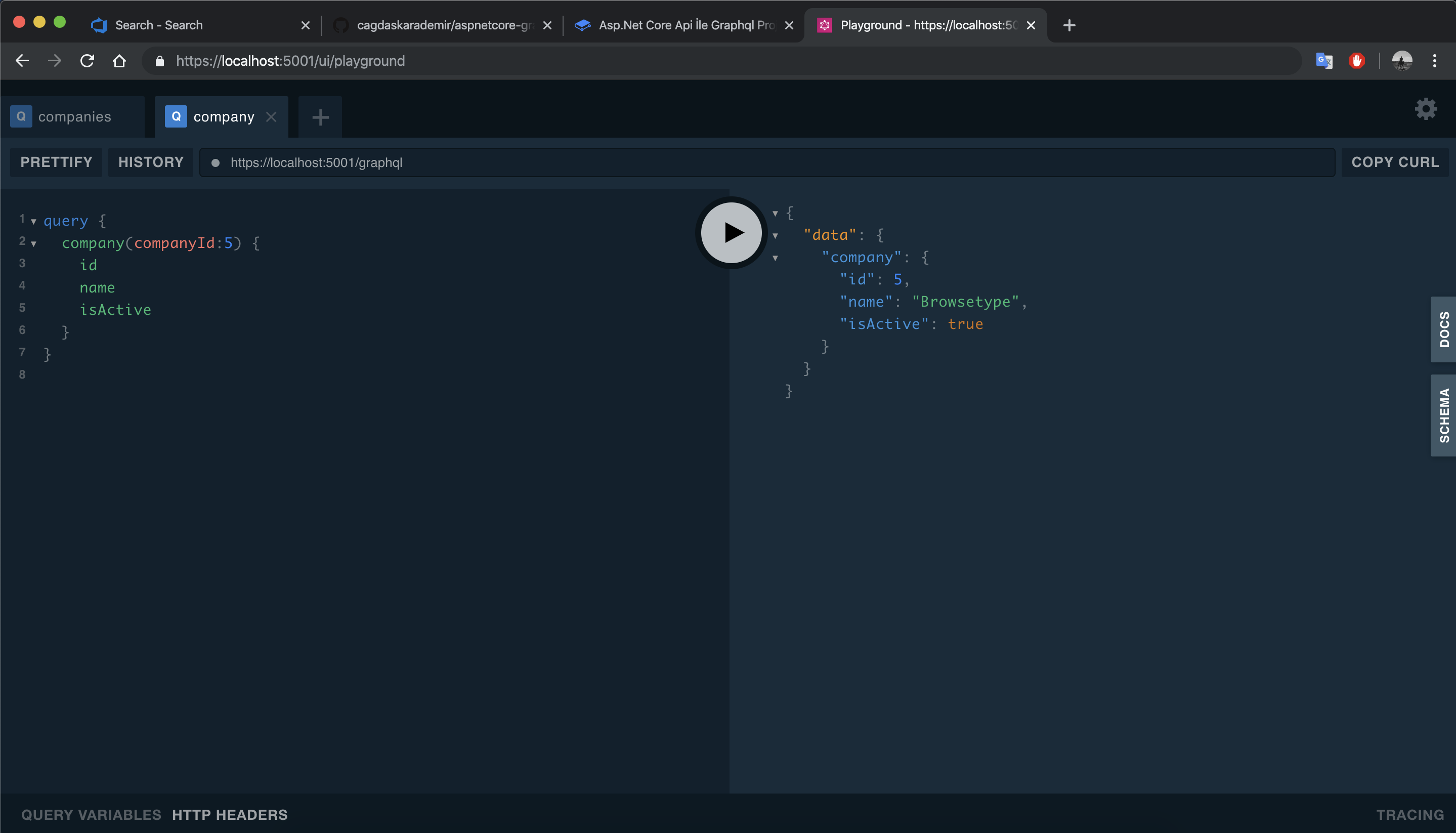1456x833 pixels.
Task: Open the SCHEMA side panel
Action: (1443, 415)
